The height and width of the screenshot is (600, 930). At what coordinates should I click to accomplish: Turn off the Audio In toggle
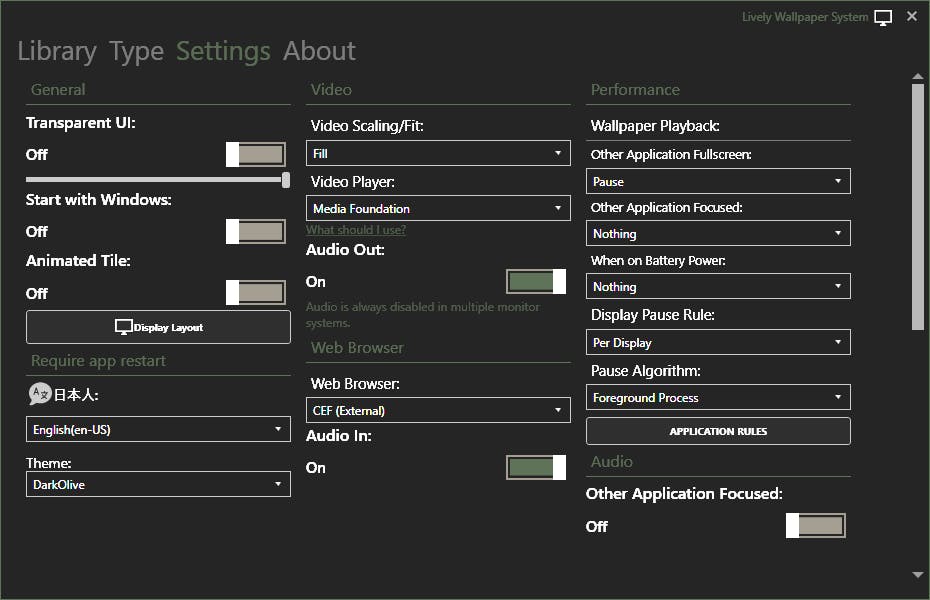pyautogui.click(x=536, y=467)
